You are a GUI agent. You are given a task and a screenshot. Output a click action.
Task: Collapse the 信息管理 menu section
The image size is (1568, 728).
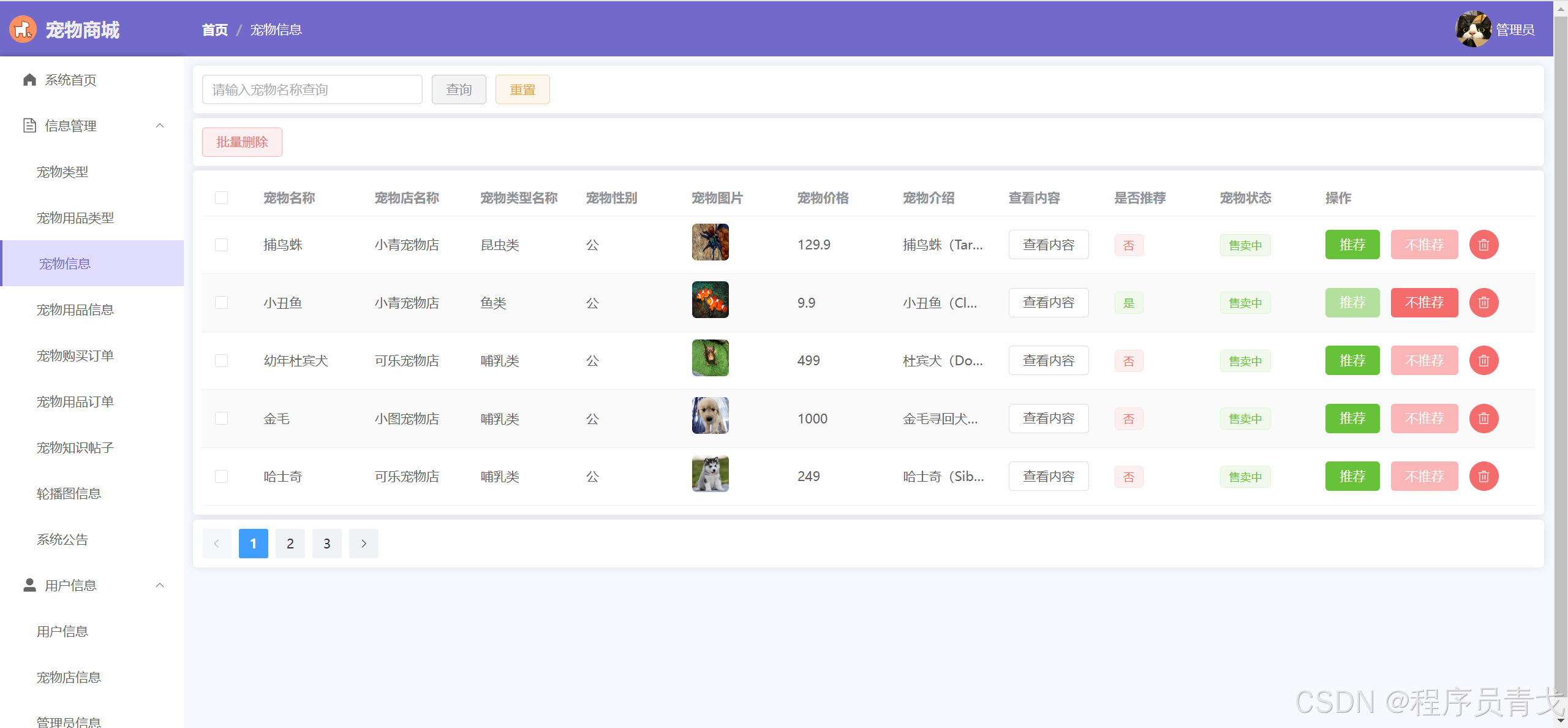pos(160,126)
